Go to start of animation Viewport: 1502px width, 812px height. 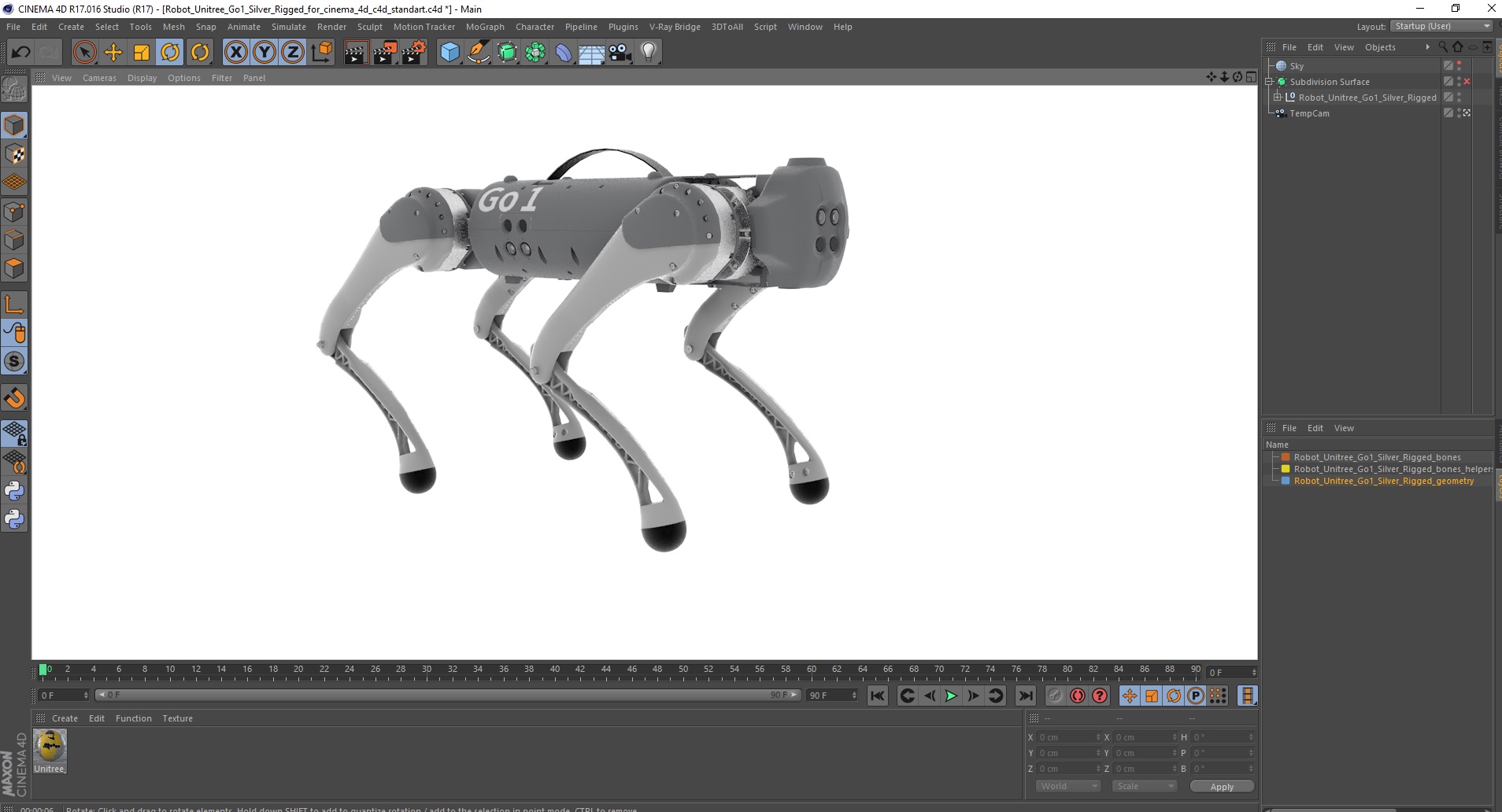pyautogui.click(x=878, y=696)
